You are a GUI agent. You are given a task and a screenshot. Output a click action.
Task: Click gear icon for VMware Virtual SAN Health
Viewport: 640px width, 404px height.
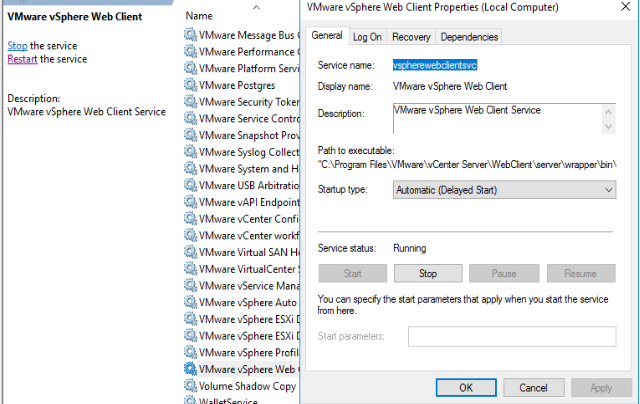click(190, 252)
